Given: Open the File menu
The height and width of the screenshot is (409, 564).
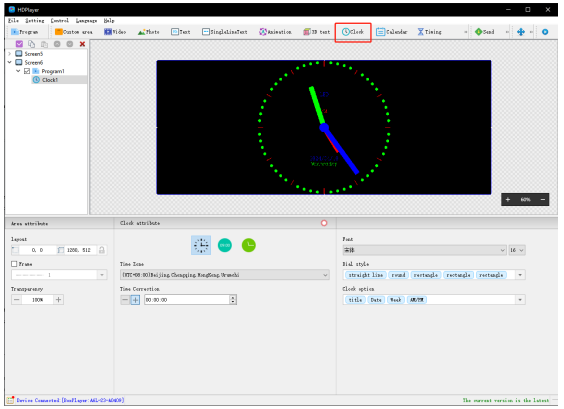Looking at the screenshot, I should tap(13, 21).
